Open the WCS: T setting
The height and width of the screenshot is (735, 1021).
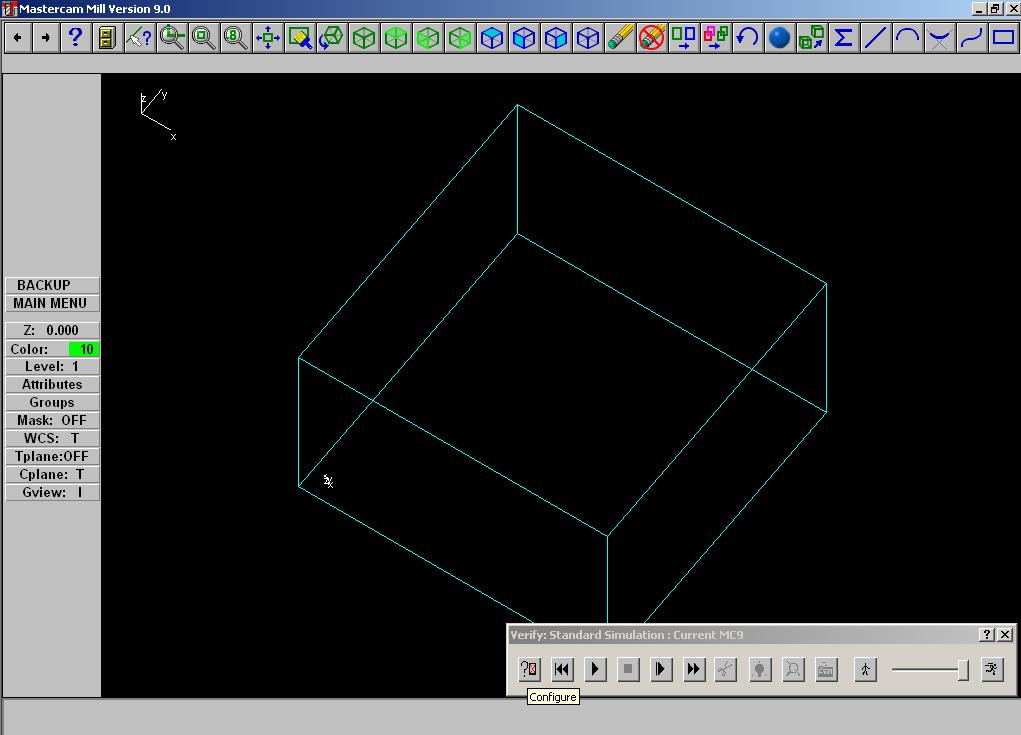click(x=52, y=438)
